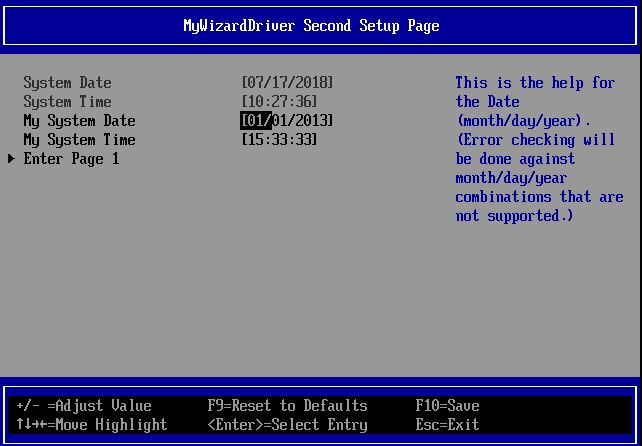Click the <Enter>=Select Entry hint
The image size is (642, 446).
pos(287,425)
